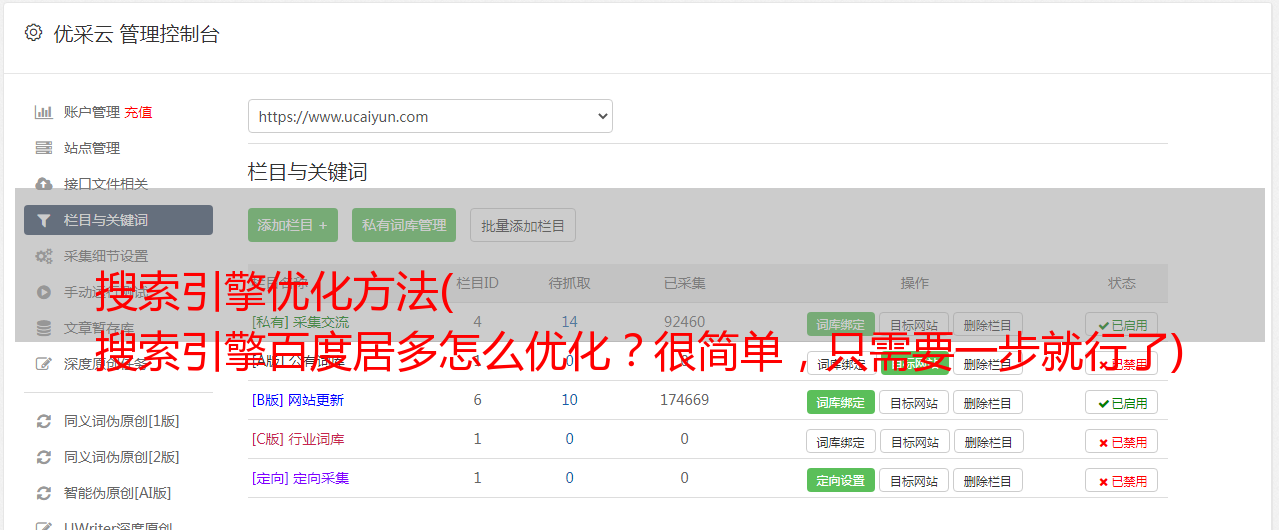Open 采集细节设置 via its gears icon
This screenshot has height=530, width=1279.
point(43,256)
